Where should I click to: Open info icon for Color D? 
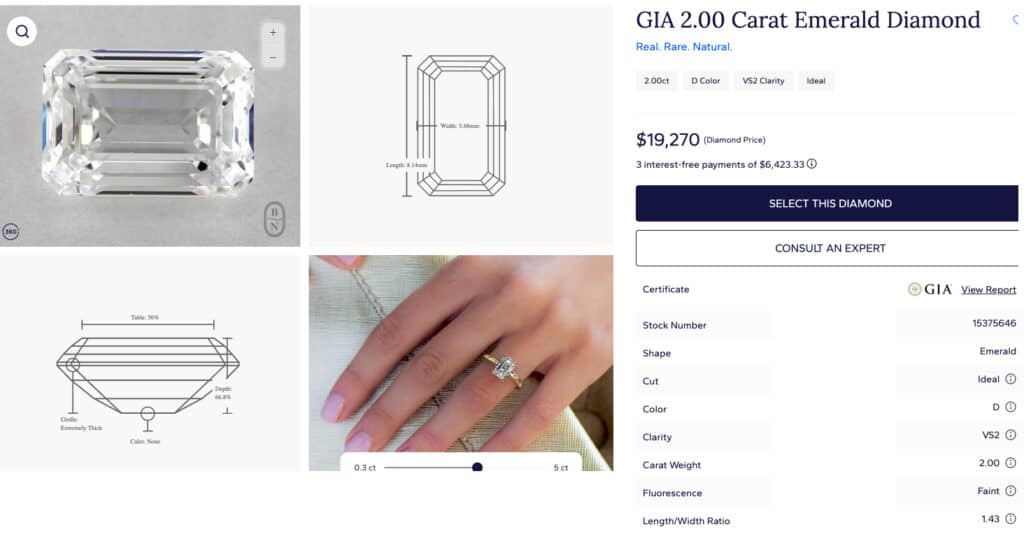pyautogui.click(x=1010, y=408)
